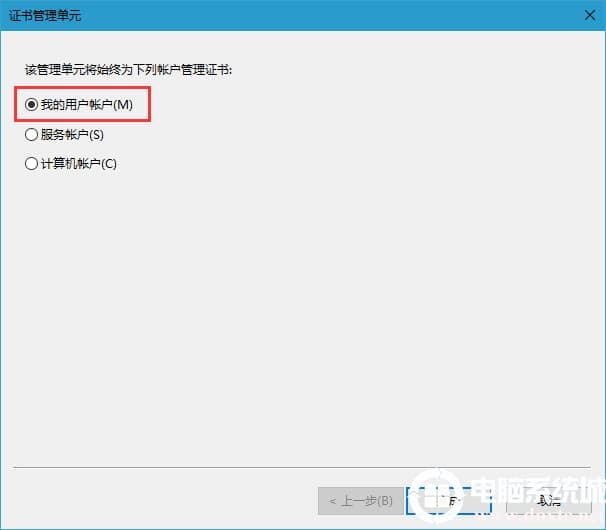Close the 证书管理单元 dialog
This screenshot has height=530, width=606.
(x=590, y=15)
